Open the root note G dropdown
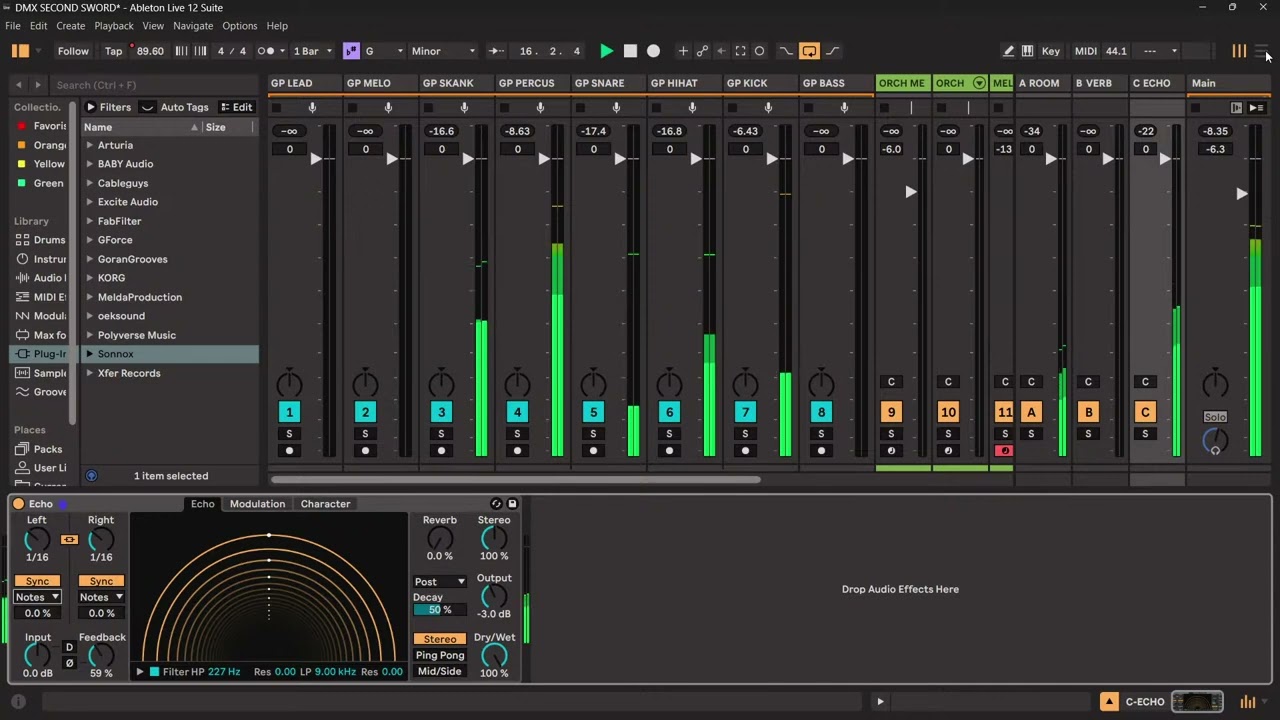Screen dimensions: 1280x720 (384, 51)
